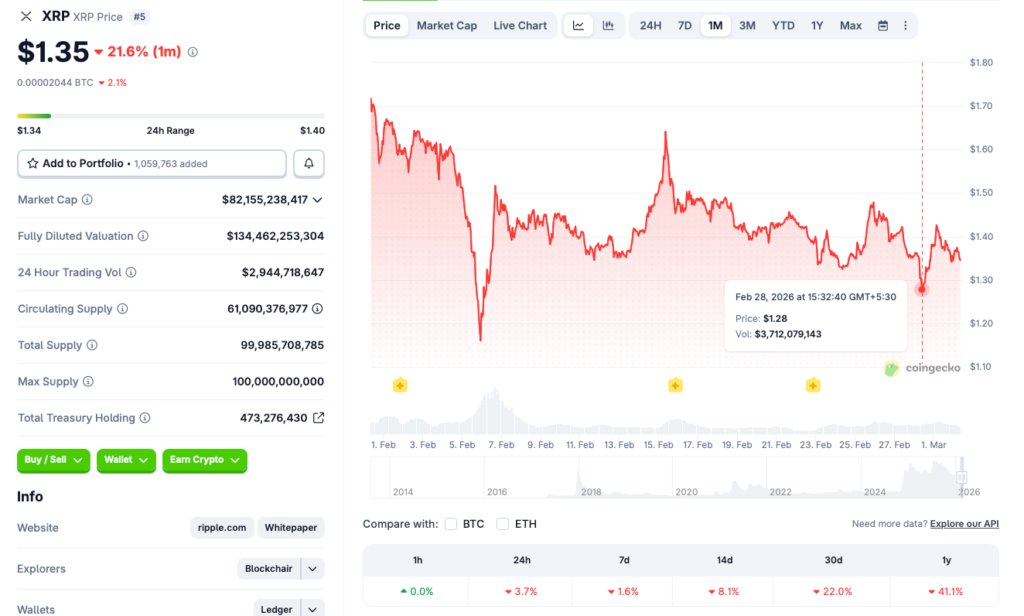Select the 7D time range
Image resolution: width=1024 pixels, height=616 pixels.
684,26
